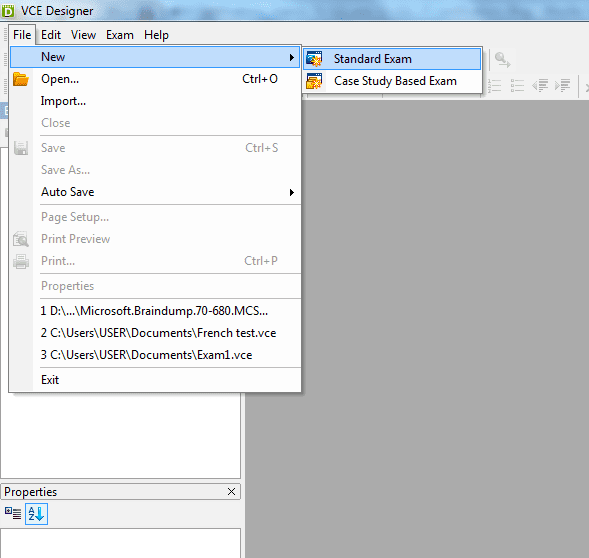
Task: Close the Properties panel
Action: (231, 491)
